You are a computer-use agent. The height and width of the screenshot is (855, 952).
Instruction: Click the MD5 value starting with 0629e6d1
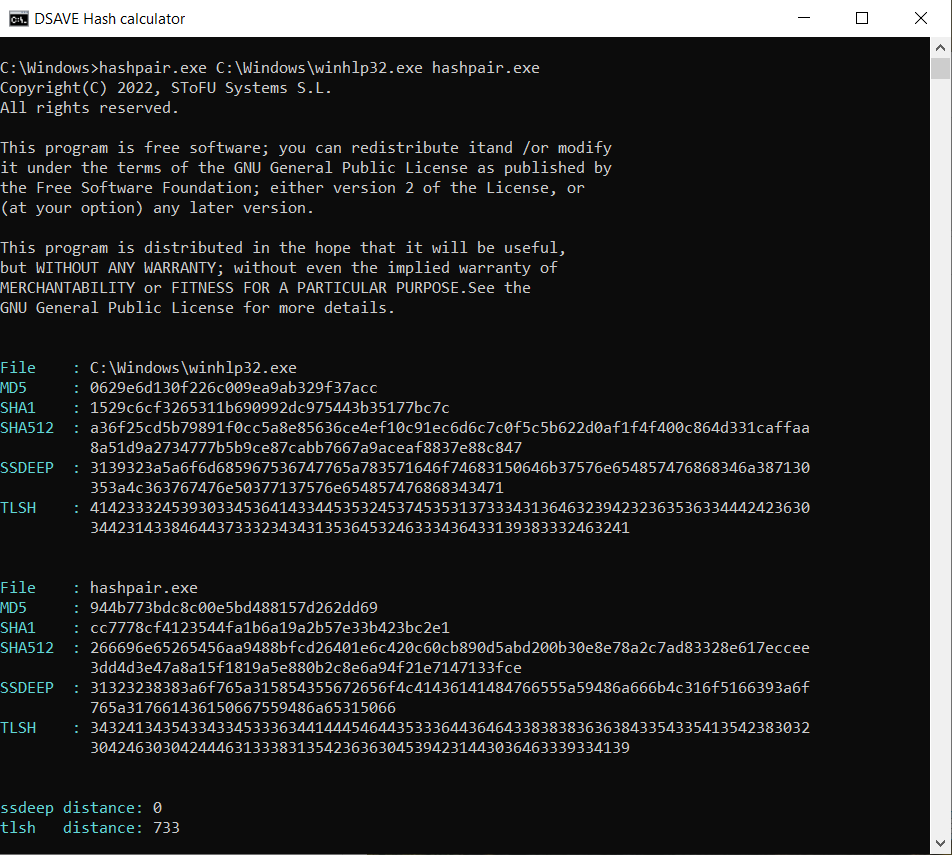tap(233, 388)
